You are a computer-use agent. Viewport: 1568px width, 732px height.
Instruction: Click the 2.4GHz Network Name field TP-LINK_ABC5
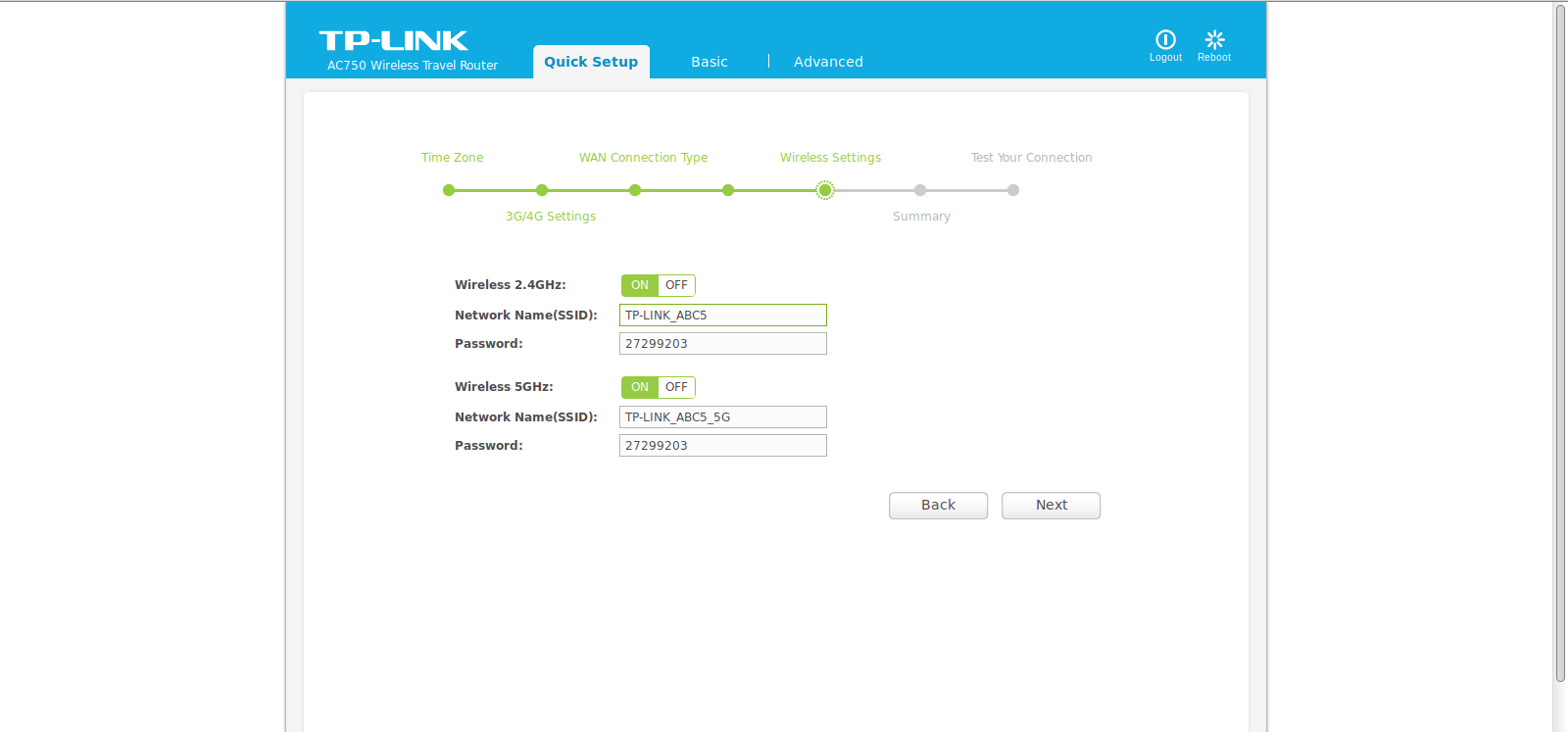click(723, 315)
